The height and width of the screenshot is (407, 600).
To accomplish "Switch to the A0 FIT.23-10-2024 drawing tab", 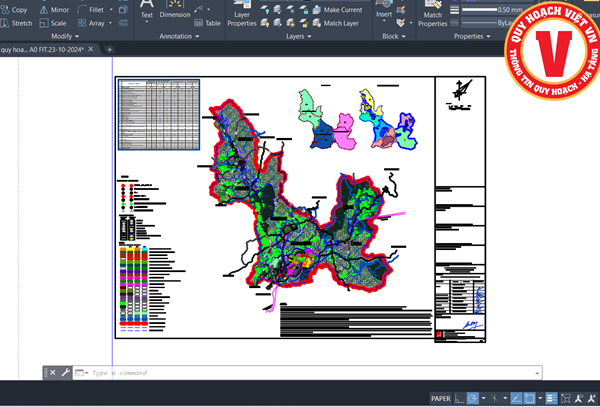I will pos(45,49).
